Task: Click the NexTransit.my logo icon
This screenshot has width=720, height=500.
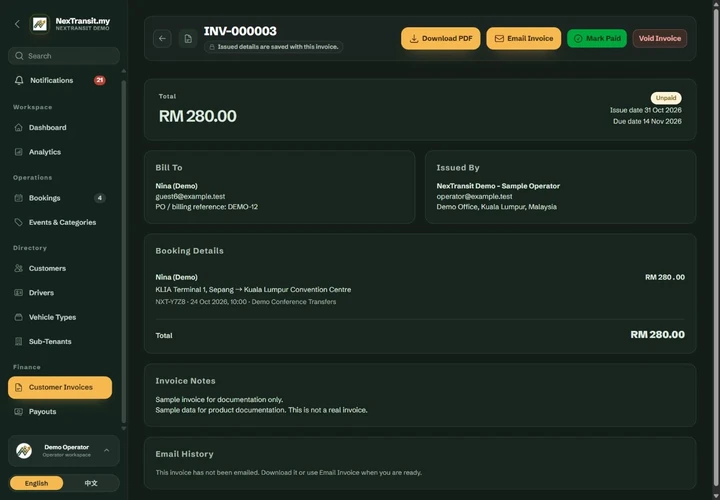Action: (39, 24)
